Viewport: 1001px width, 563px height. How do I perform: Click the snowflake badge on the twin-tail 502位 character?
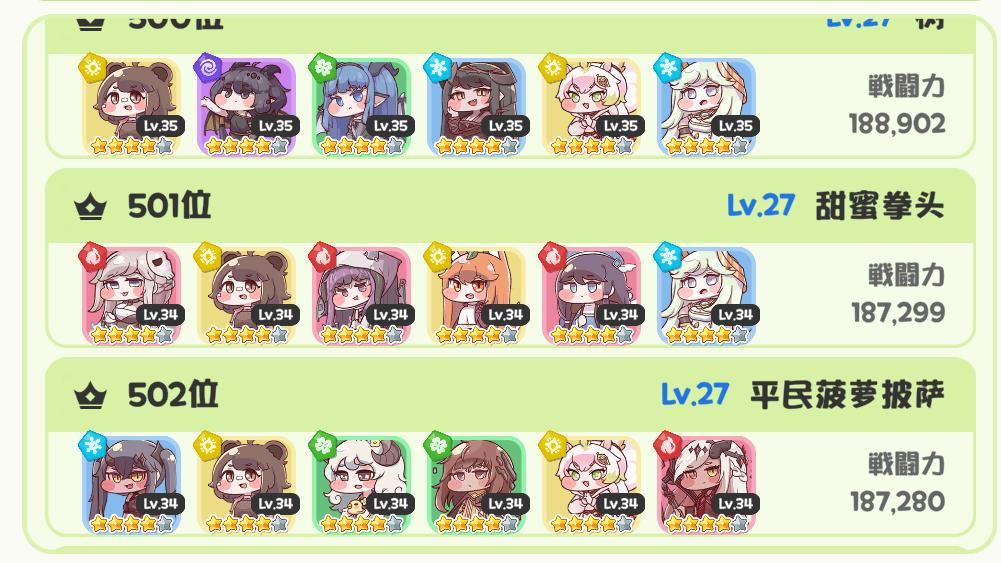point(93,444)
